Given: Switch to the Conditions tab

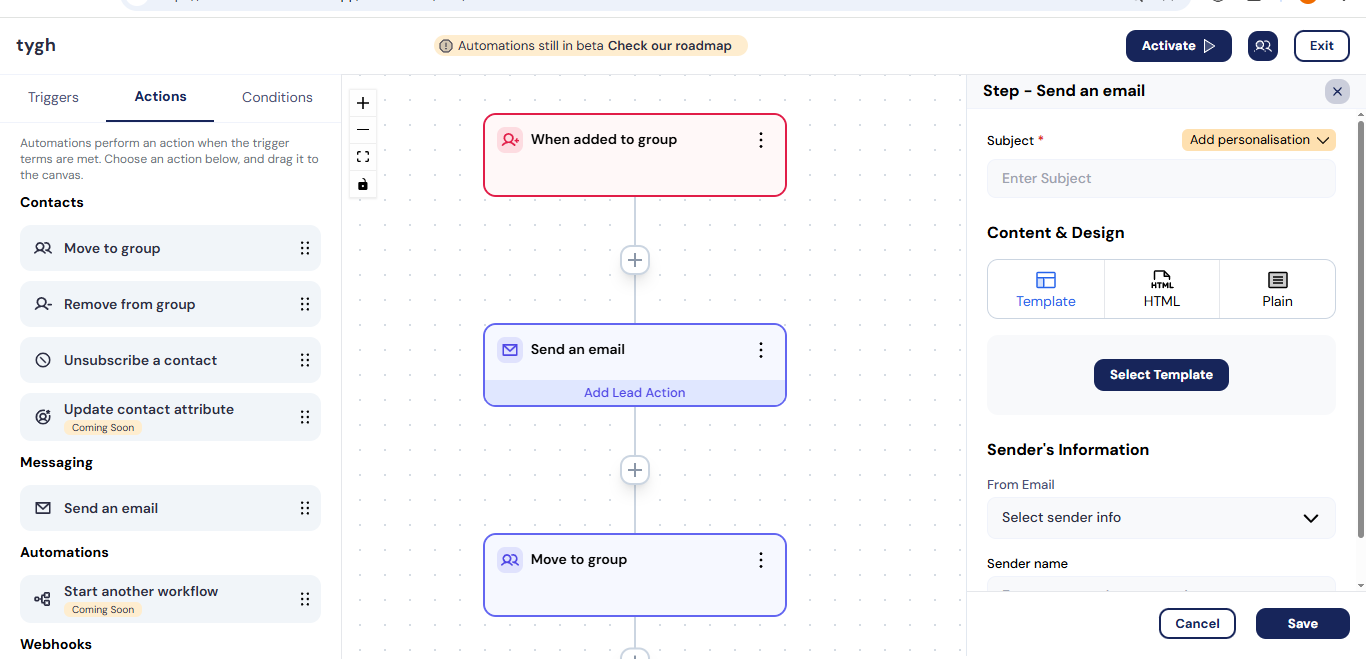Looking at the screenshot, I should [277, 98].
